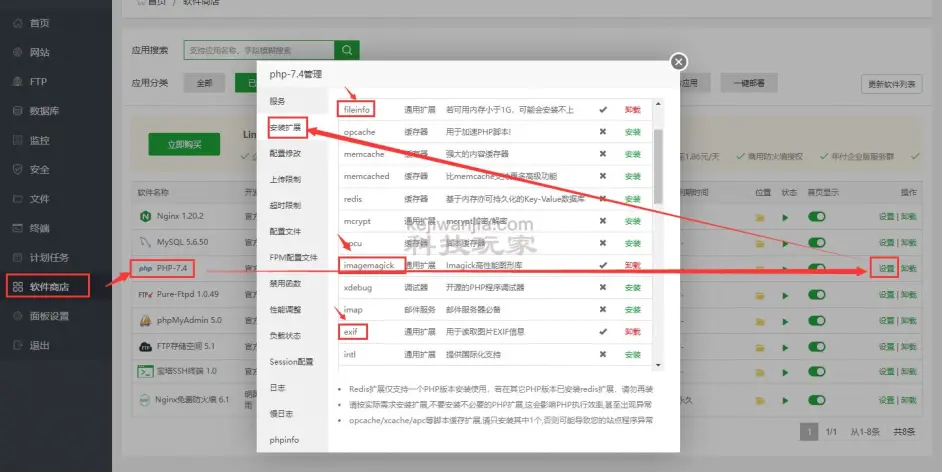The image size is (942, 472).
Task: Click the 退出 logout icon in sidebar
Action: coord(17,345)
